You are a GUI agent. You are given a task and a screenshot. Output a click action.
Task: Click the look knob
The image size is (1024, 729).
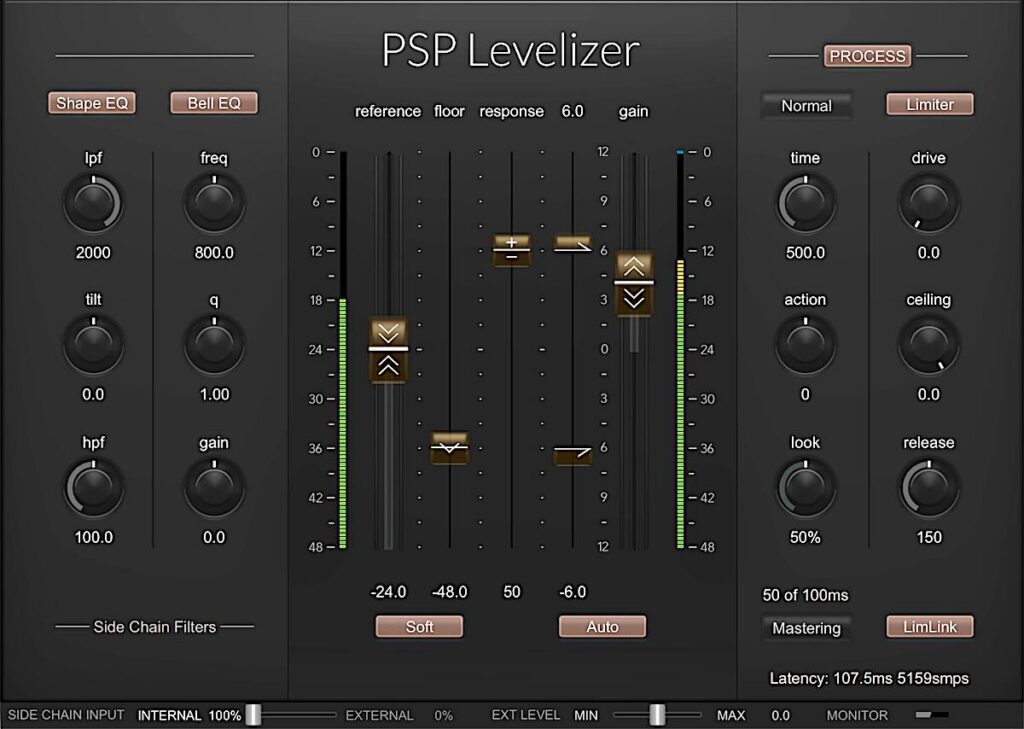[x=805, y=488]
